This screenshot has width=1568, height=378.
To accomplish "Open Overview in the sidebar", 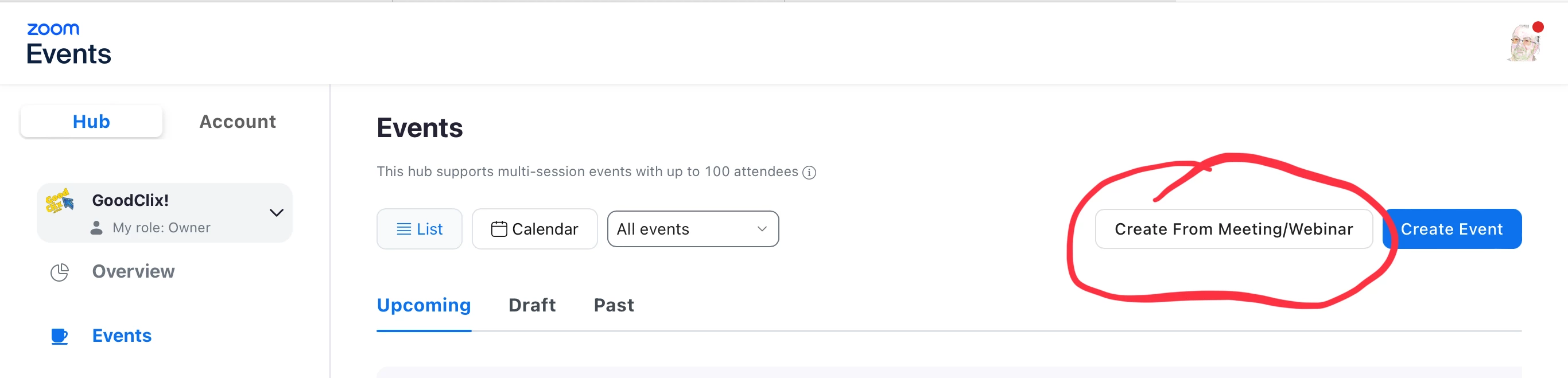I will [x=133, y=271].
